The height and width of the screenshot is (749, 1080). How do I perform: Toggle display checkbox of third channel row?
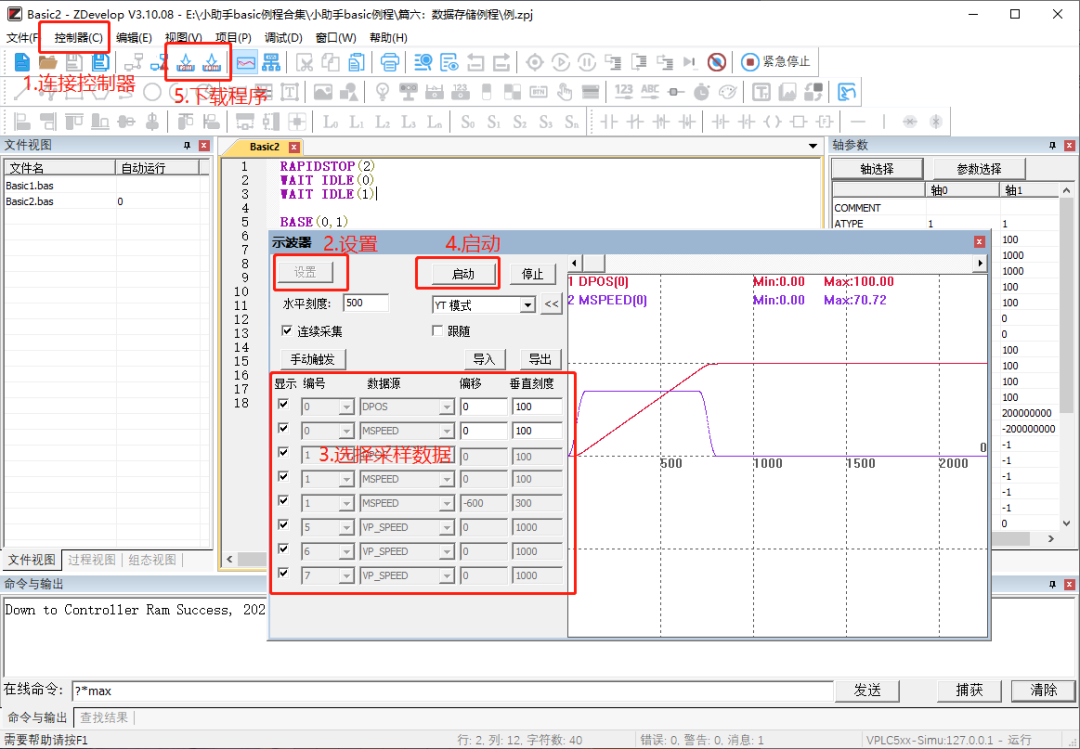tap(283, 453)
